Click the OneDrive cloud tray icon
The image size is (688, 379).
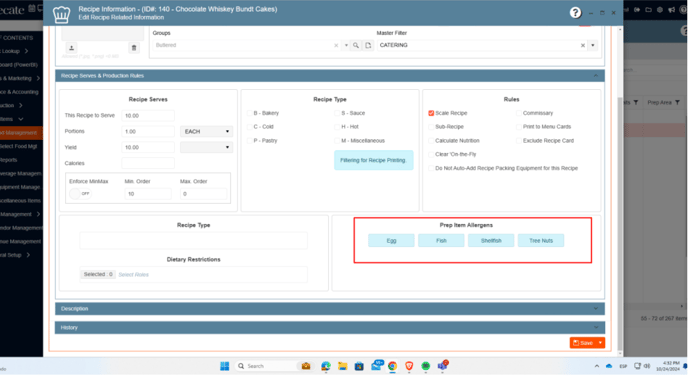point(609,366)
